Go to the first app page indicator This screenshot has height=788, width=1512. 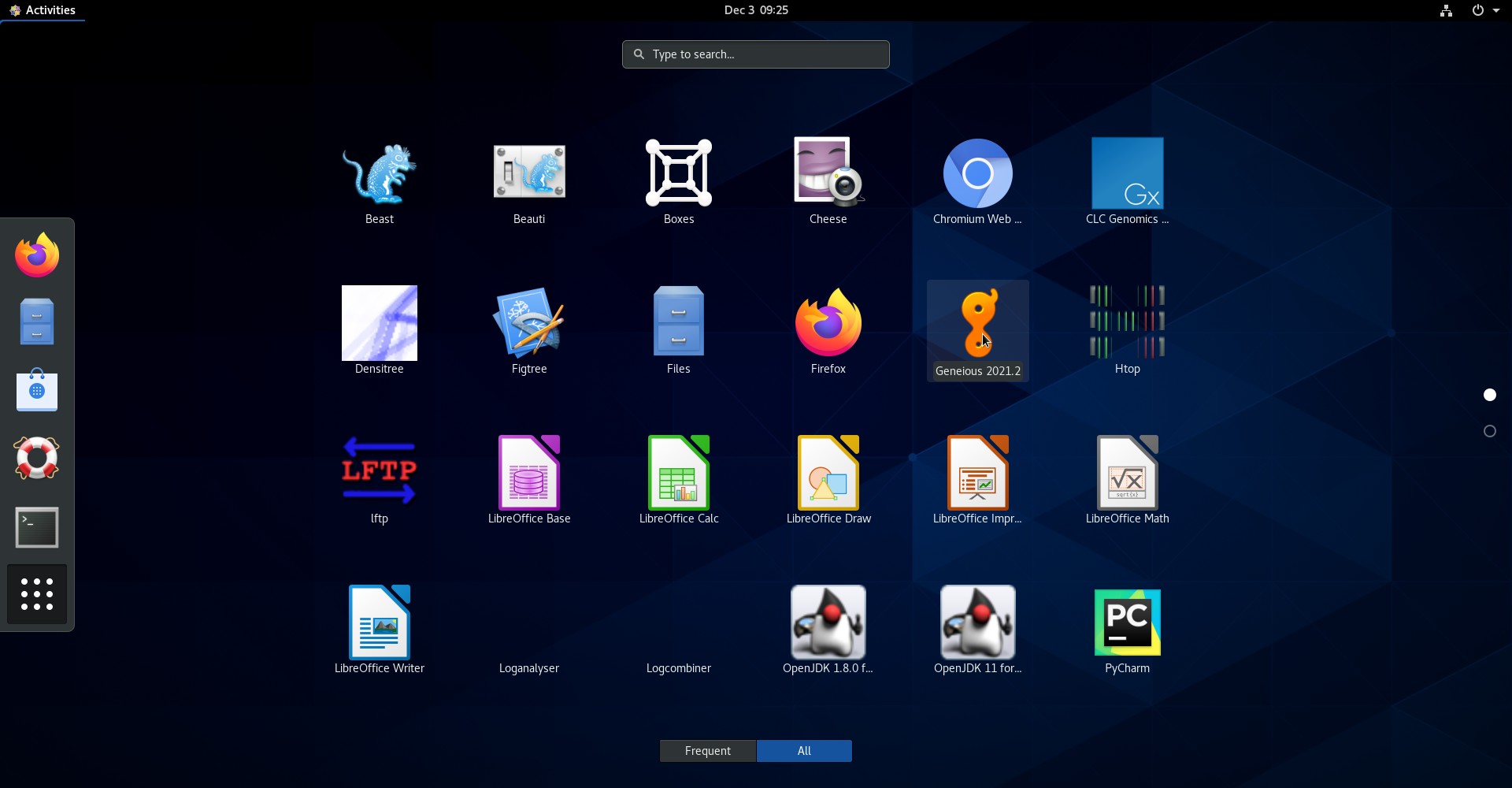click(x=1490, y=395)
